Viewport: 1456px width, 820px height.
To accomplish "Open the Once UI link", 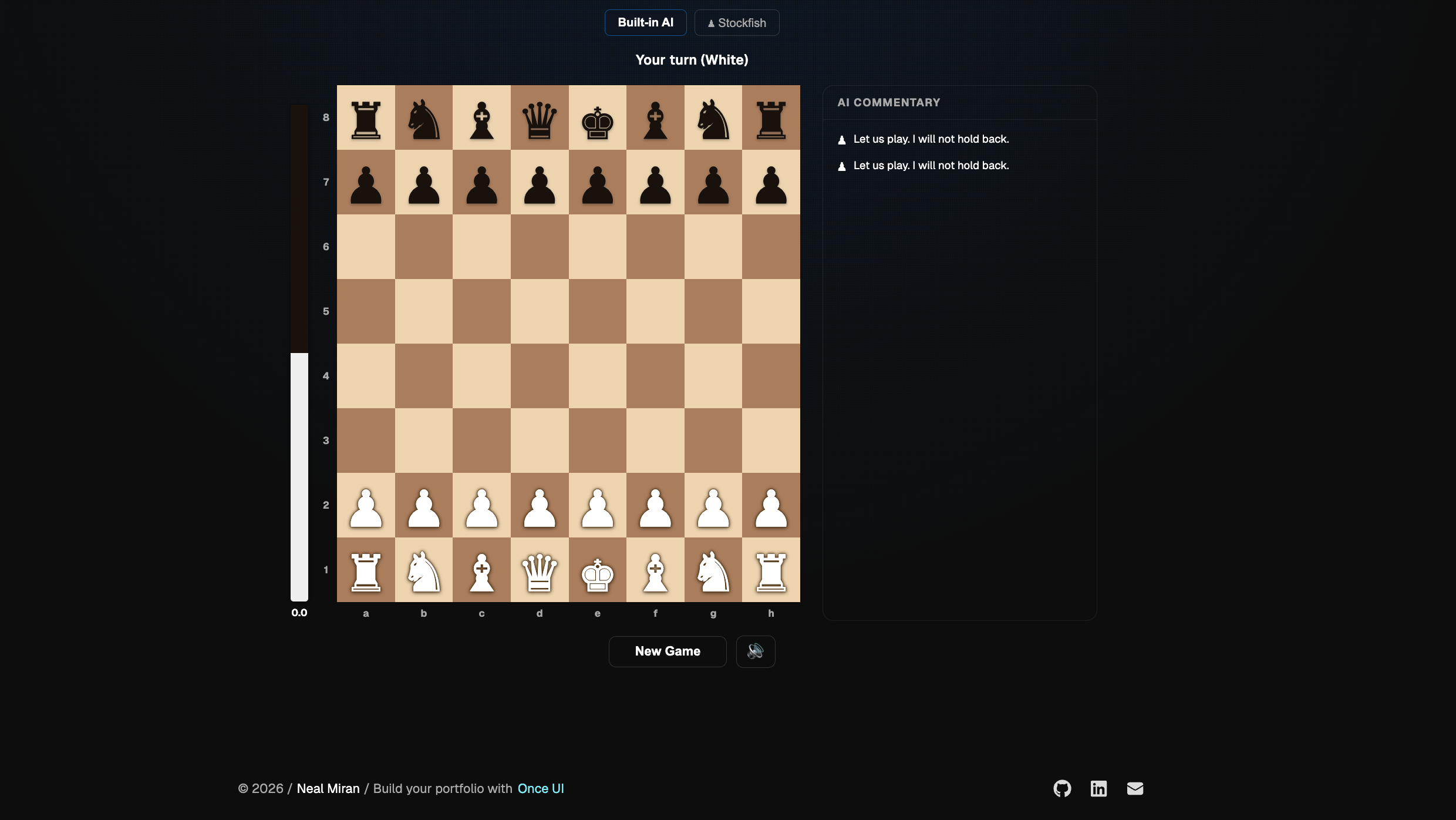I will pyautogui.click(x=540, y=789).
